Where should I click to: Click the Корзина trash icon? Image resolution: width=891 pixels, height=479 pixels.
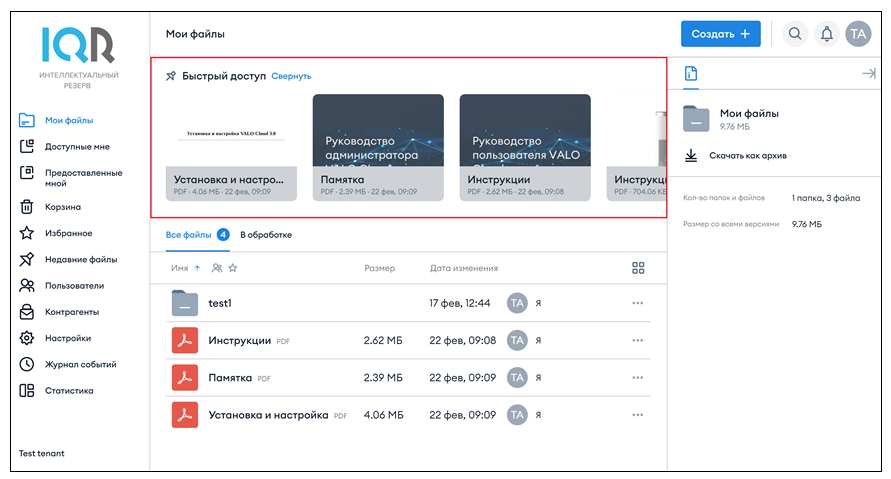click(27, 207)
